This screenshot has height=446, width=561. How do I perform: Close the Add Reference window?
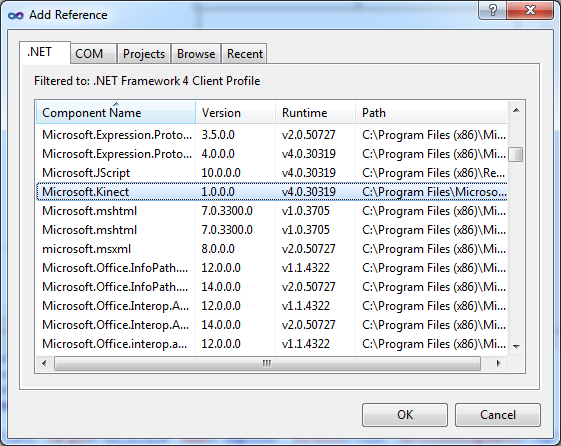pyautogui.click(x=530, y=10)
